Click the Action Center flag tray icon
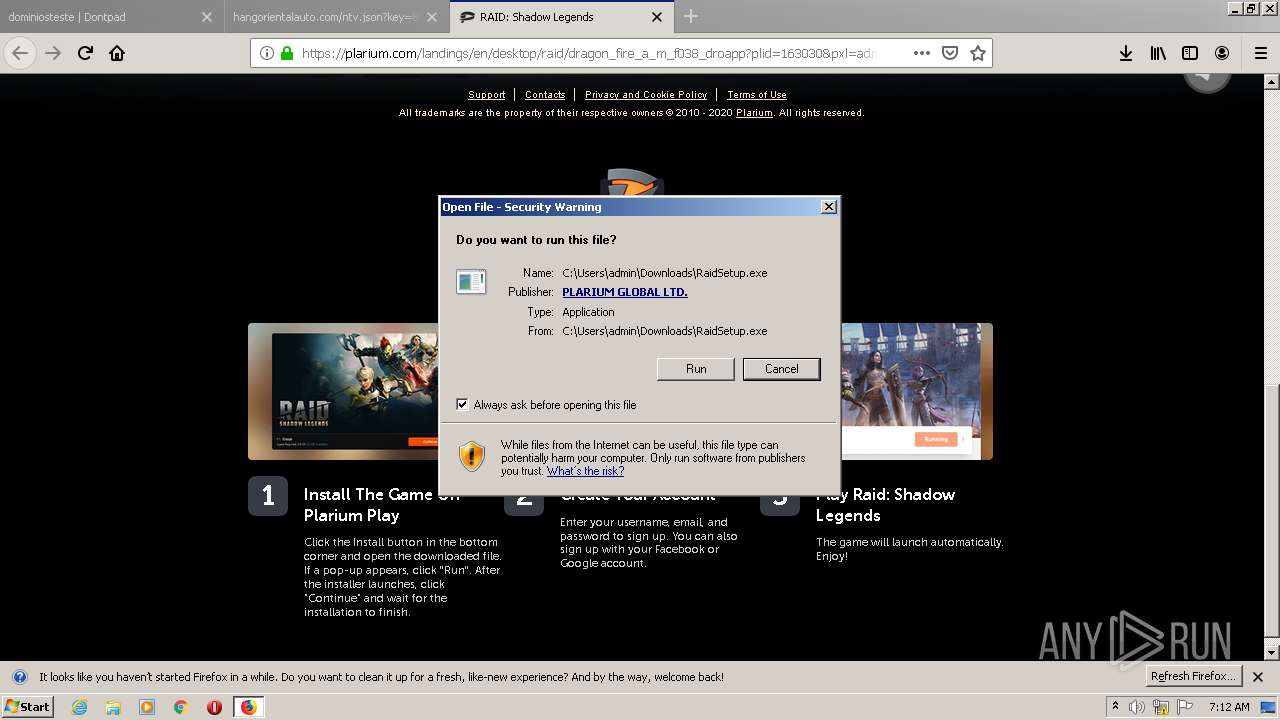The image size is (1280, 720). point(1186,707)
